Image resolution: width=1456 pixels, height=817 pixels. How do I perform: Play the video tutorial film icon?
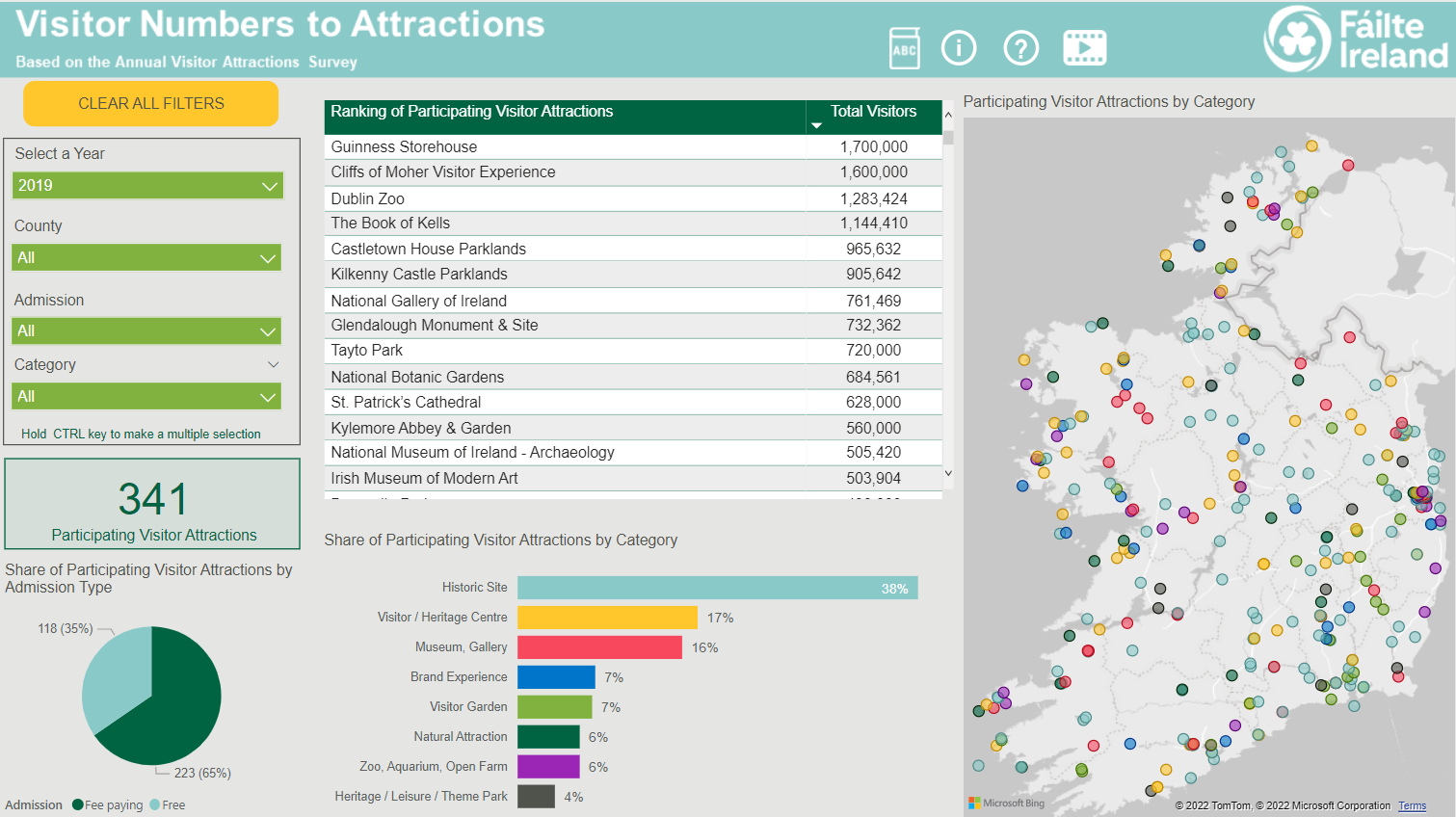coord(1085,47)
